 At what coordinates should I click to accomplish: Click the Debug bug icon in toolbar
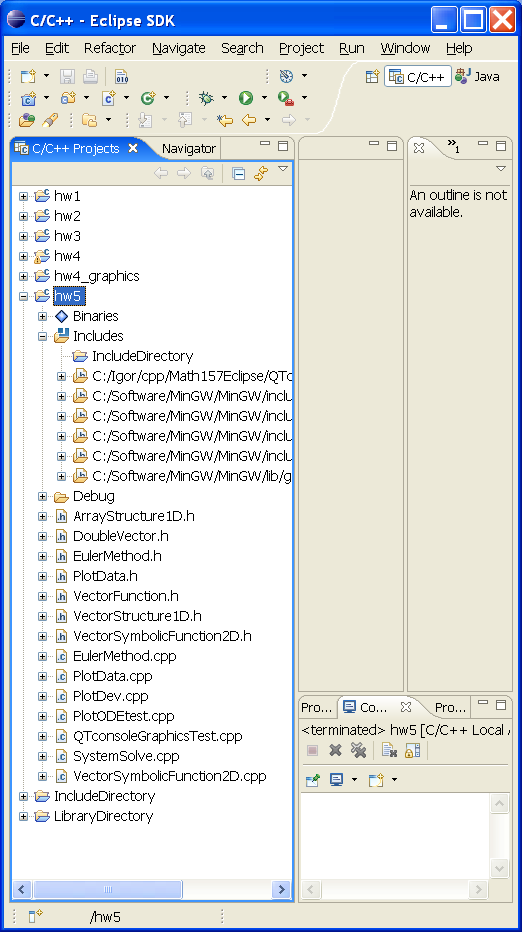click(206, 98)
